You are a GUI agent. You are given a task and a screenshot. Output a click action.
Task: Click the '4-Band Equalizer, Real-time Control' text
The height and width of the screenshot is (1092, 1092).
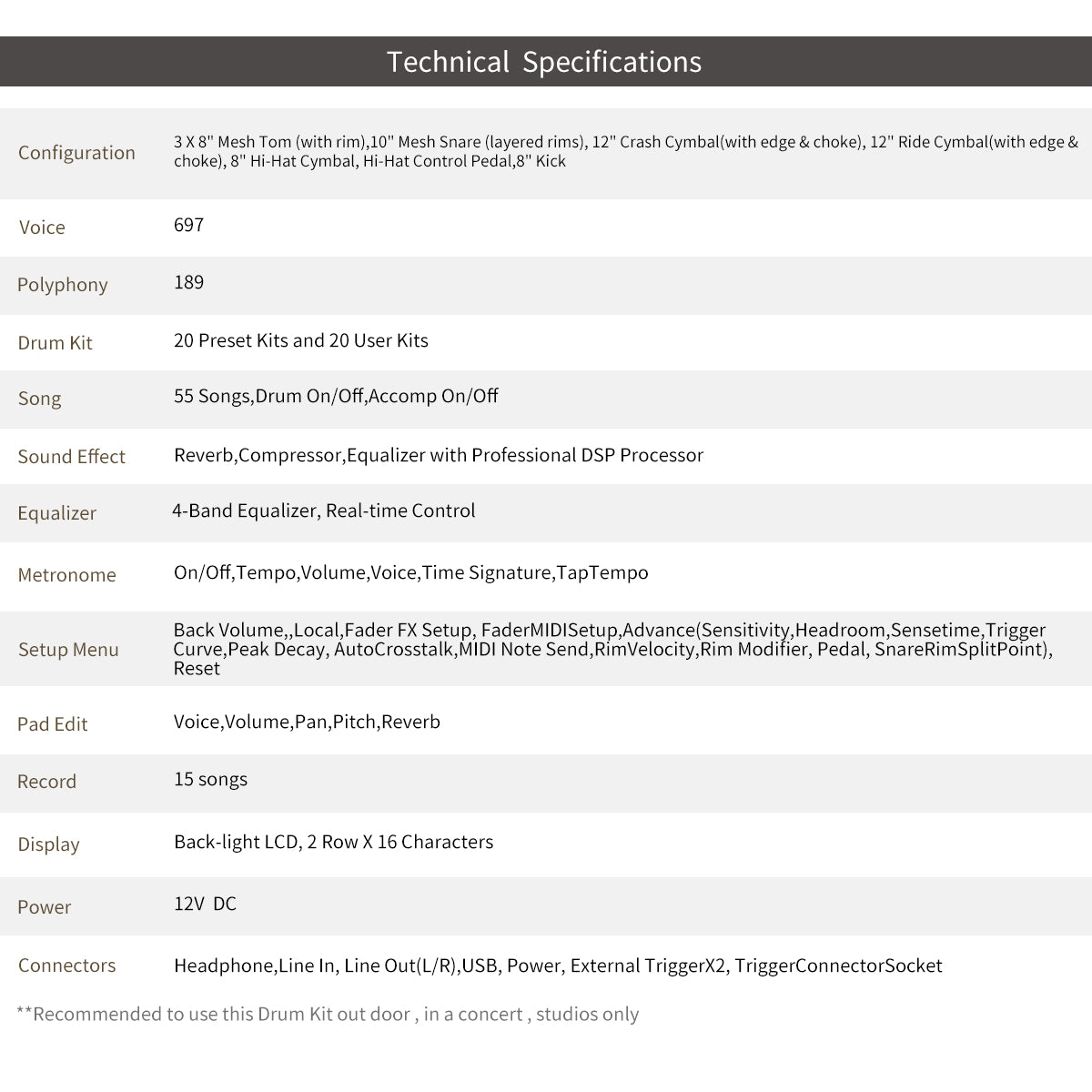point(323,511)
